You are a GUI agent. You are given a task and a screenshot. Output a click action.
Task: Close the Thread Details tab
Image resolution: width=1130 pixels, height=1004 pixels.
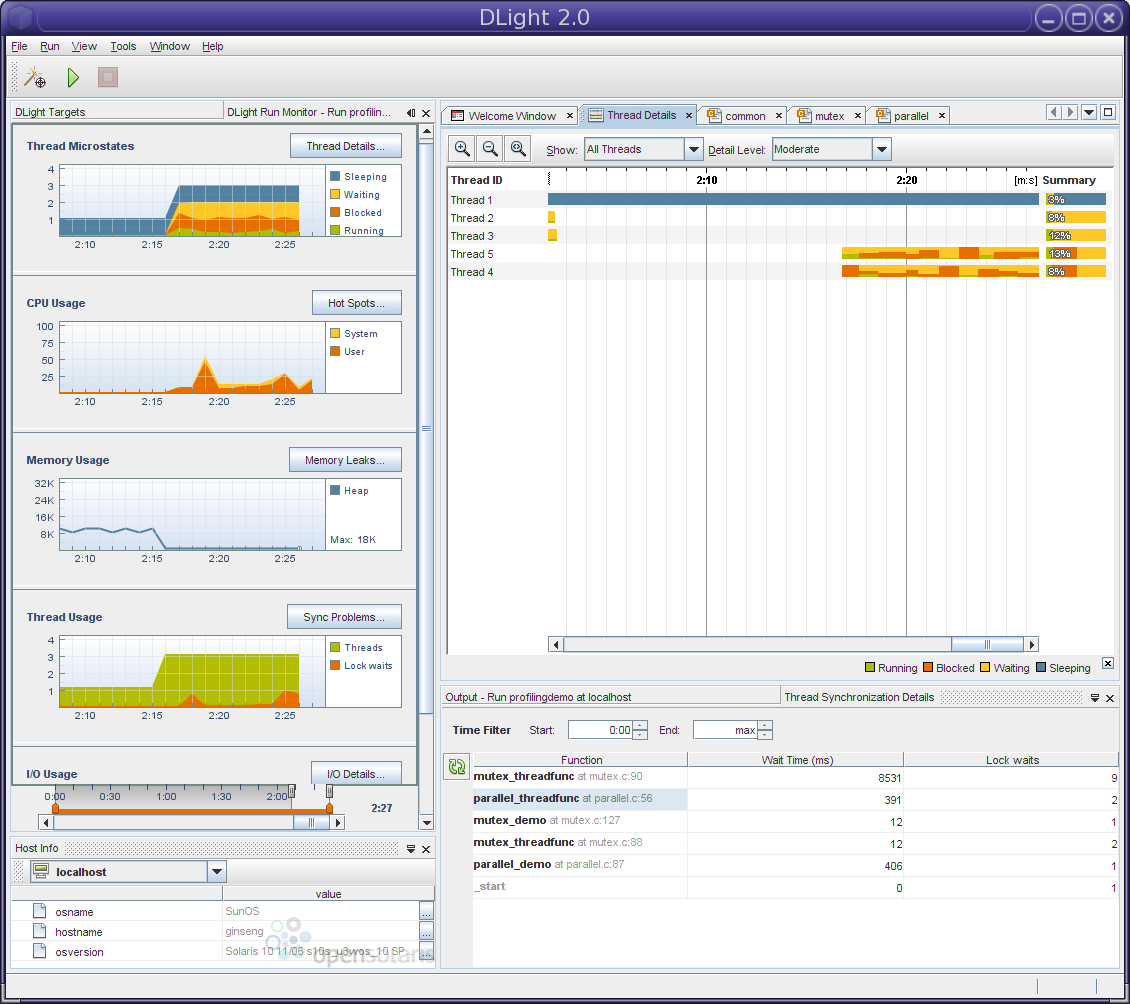[689, 115]
